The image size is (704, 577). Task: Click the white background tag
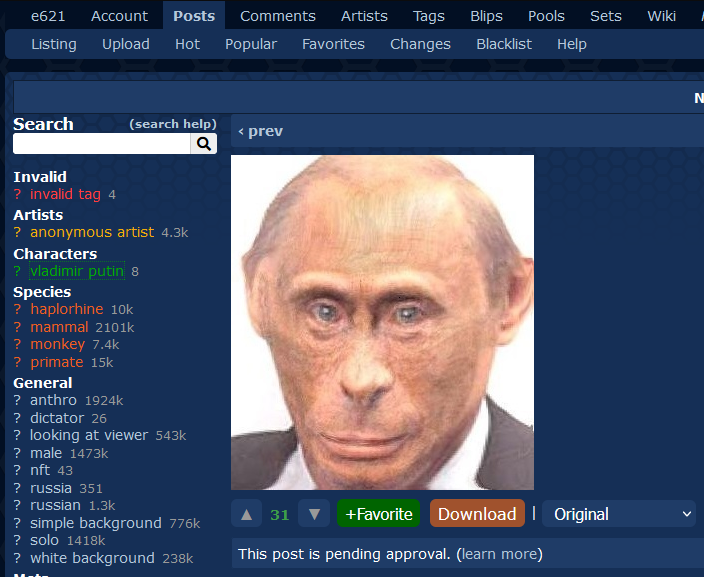click(x=92, y=558)
